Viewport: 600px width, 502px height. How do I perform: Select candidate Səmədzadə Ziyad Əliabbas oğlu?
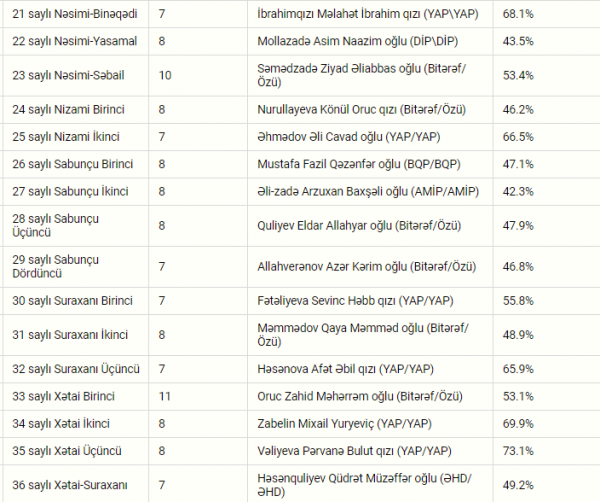tap(362, 75)
